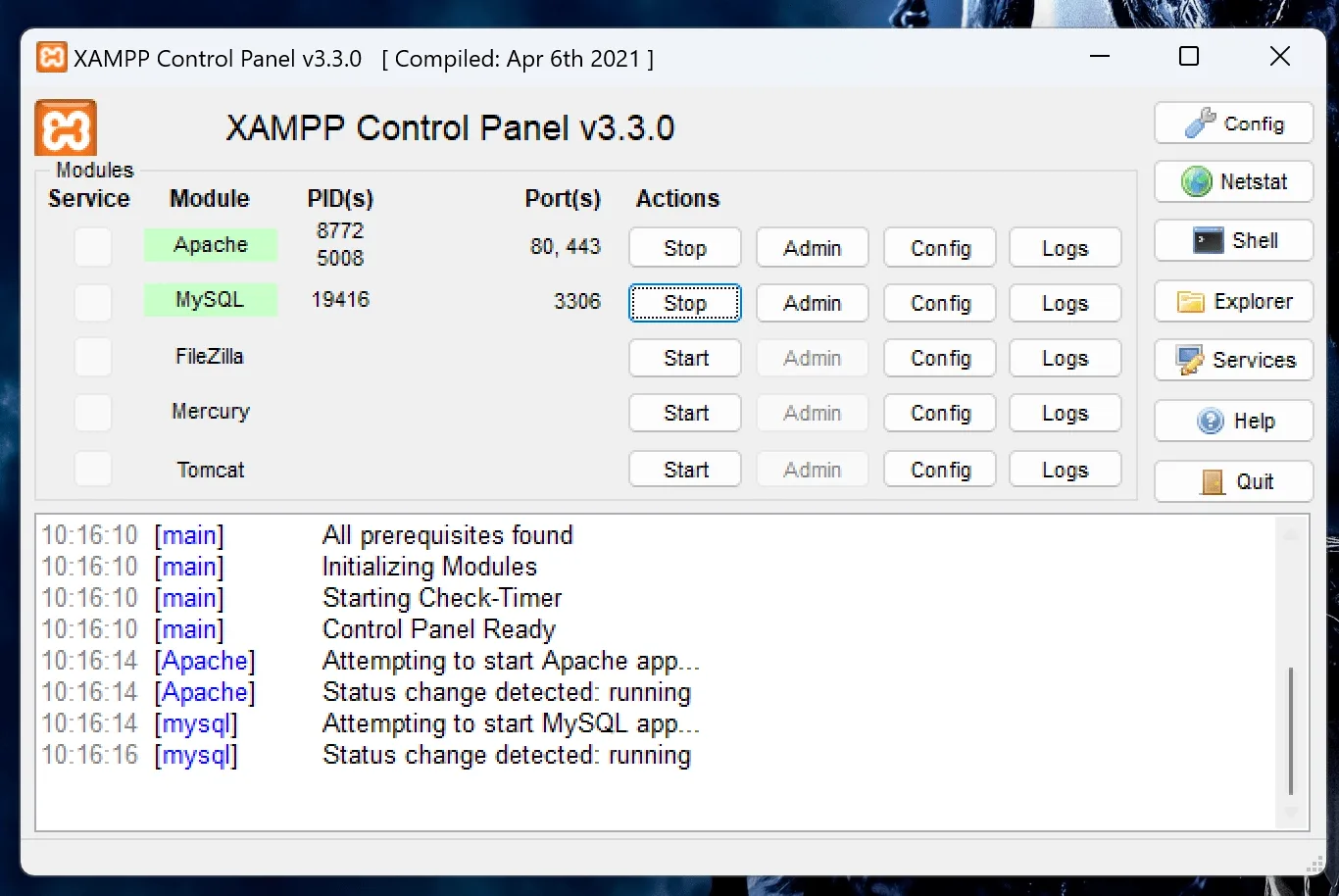Click the Mercury module label

click(211, 412)
